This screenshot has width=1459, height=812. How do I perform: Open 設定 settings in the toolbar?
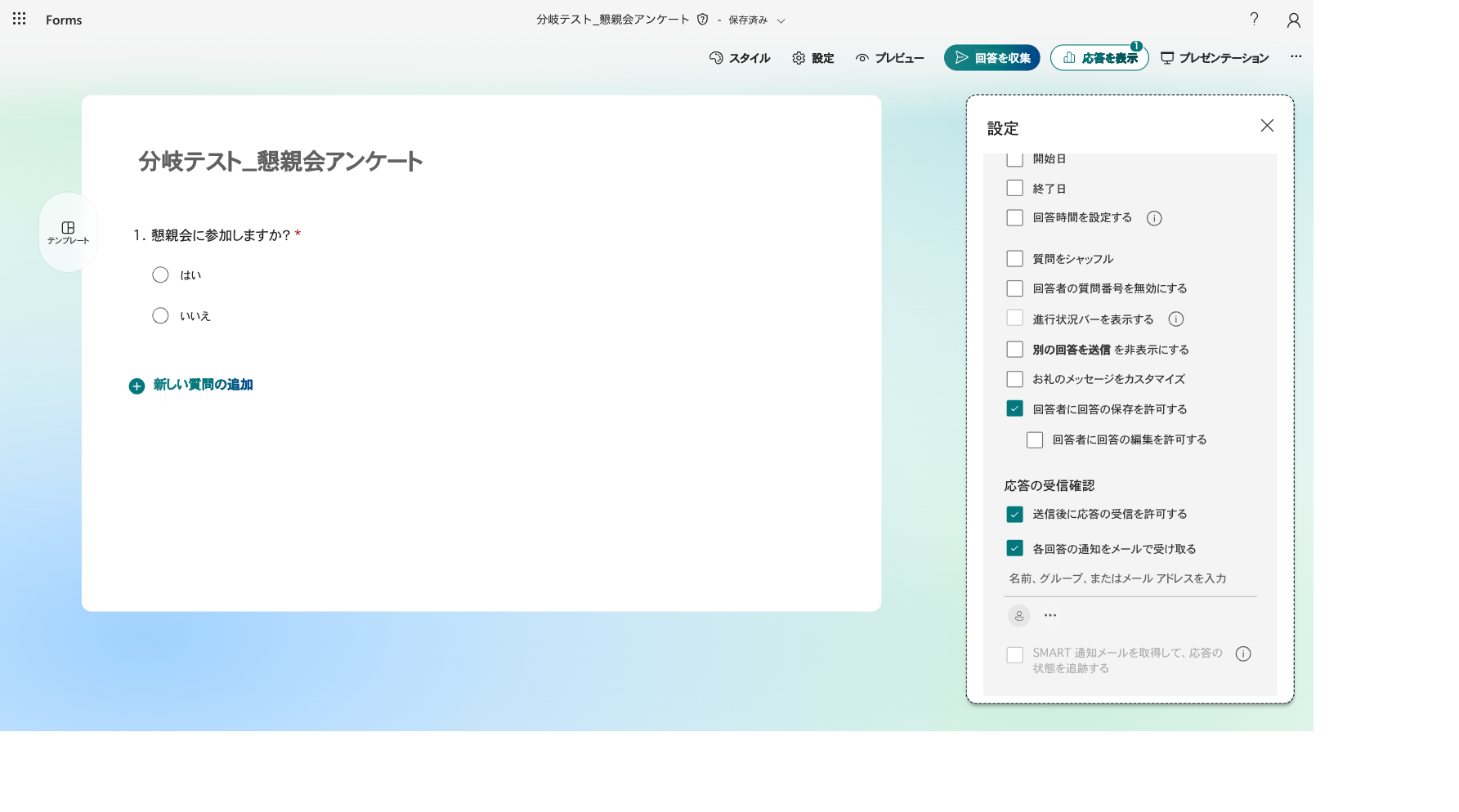(x=813, y=58)
